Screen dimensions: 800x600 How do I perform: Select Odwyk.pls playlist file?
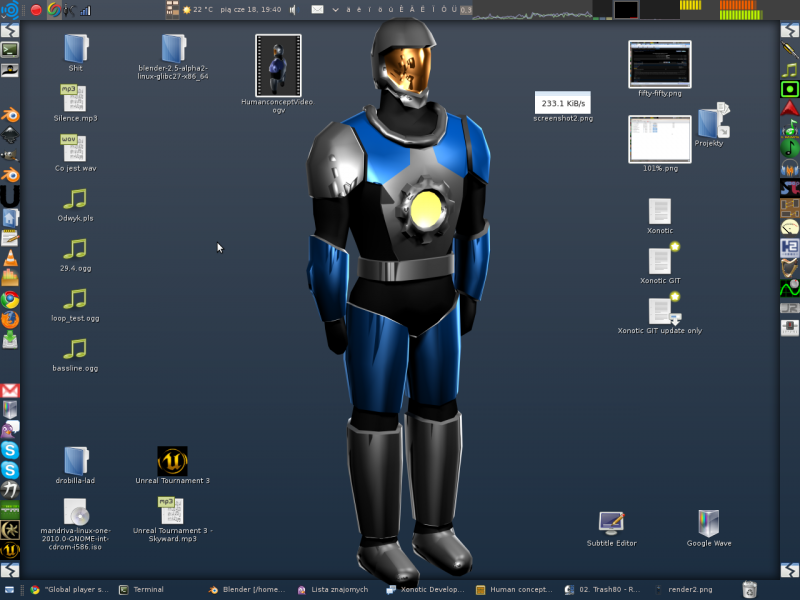76,204
